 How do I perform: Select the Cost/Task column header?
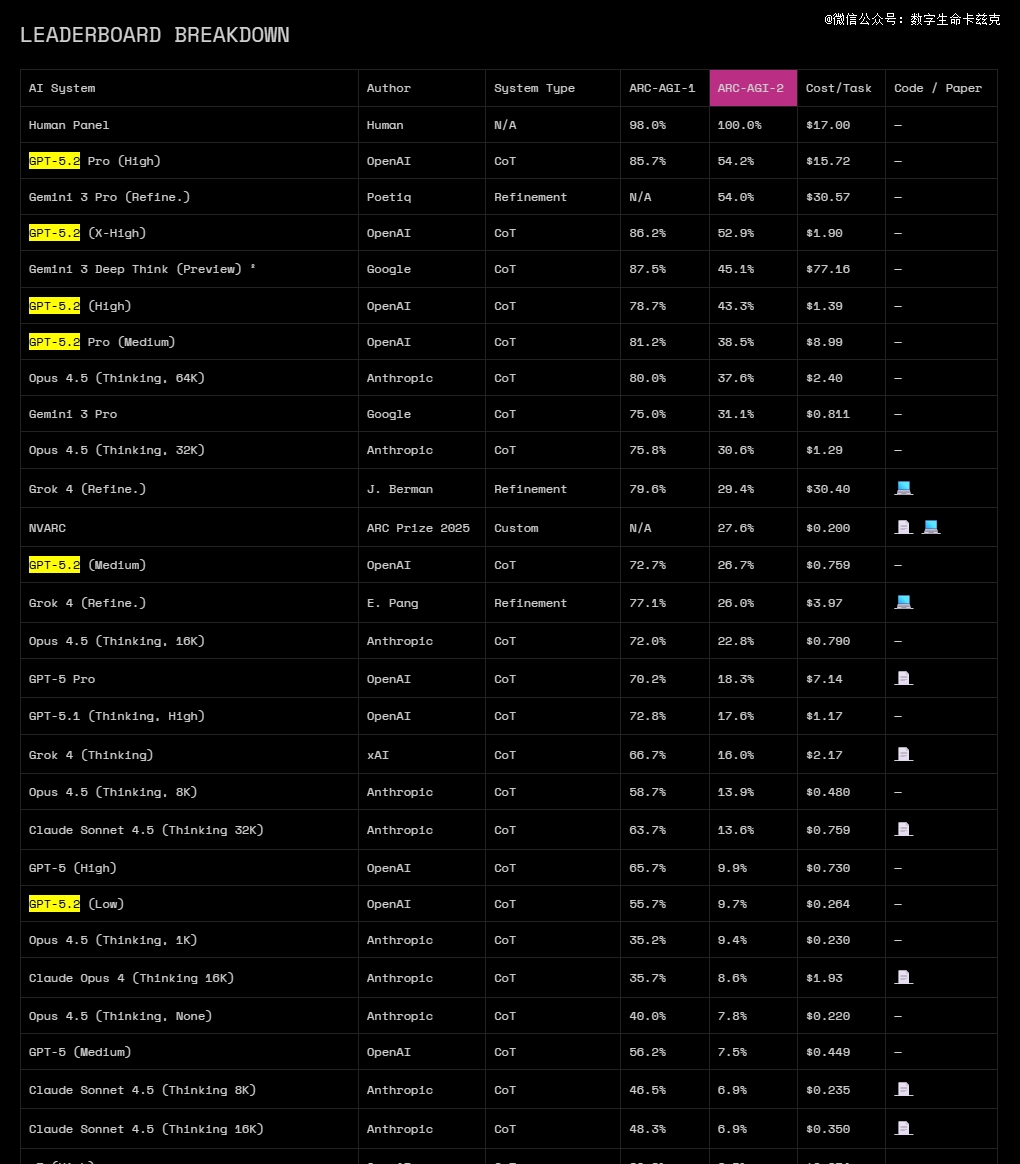click(x=838, y=88)
